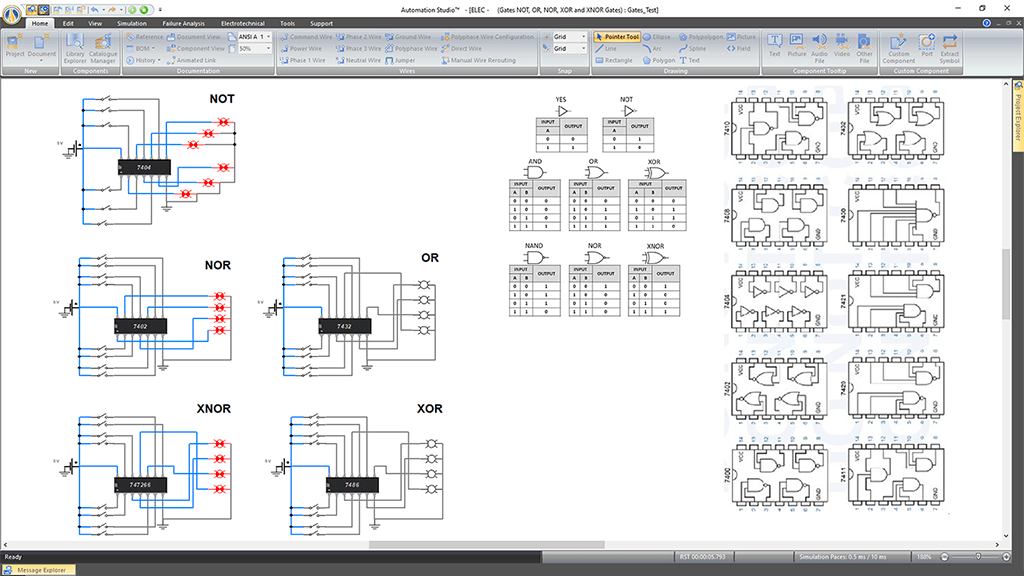Activate the Pointer Tool

point(618,36)
